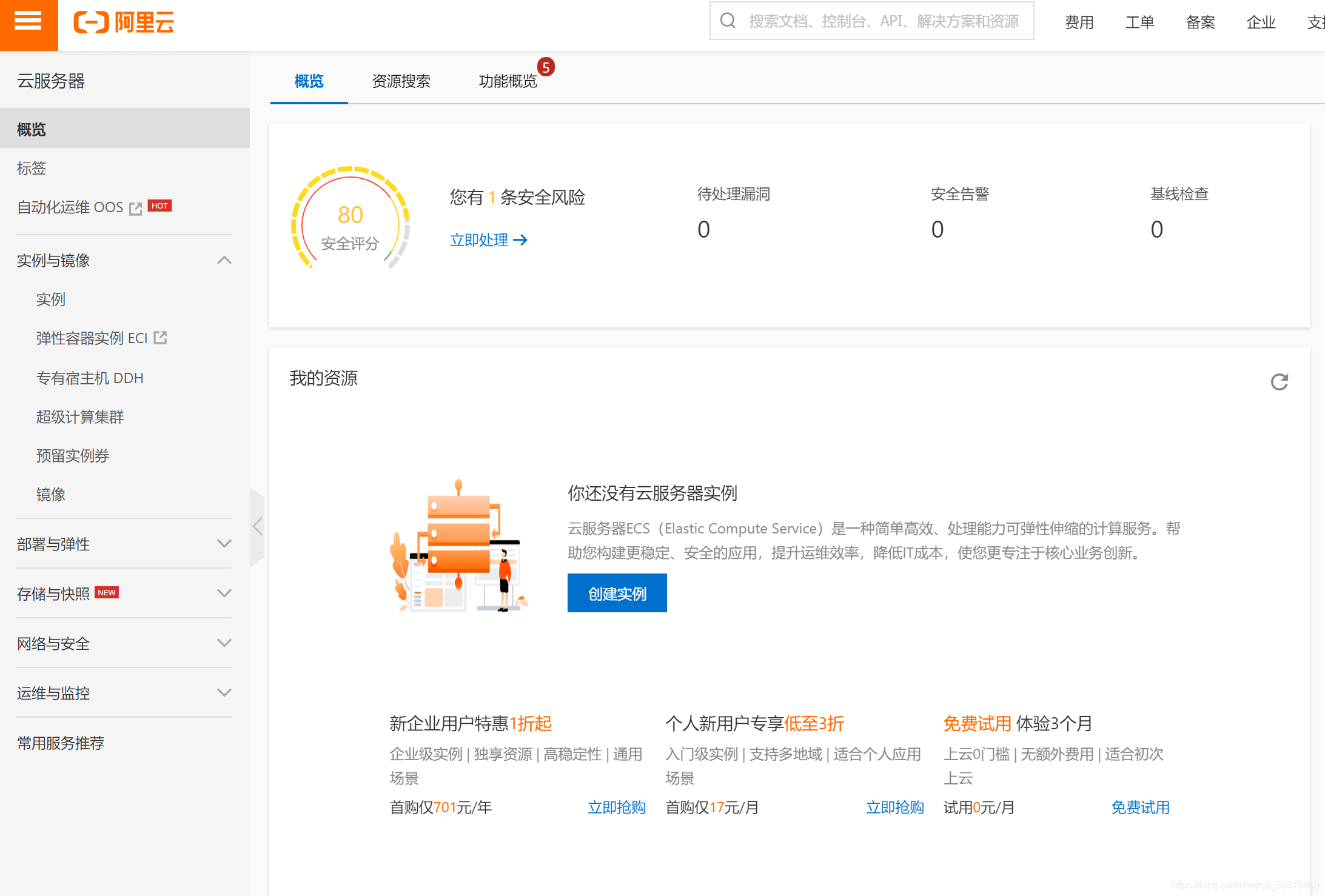Click the 立即处理 link

[479, 240]
